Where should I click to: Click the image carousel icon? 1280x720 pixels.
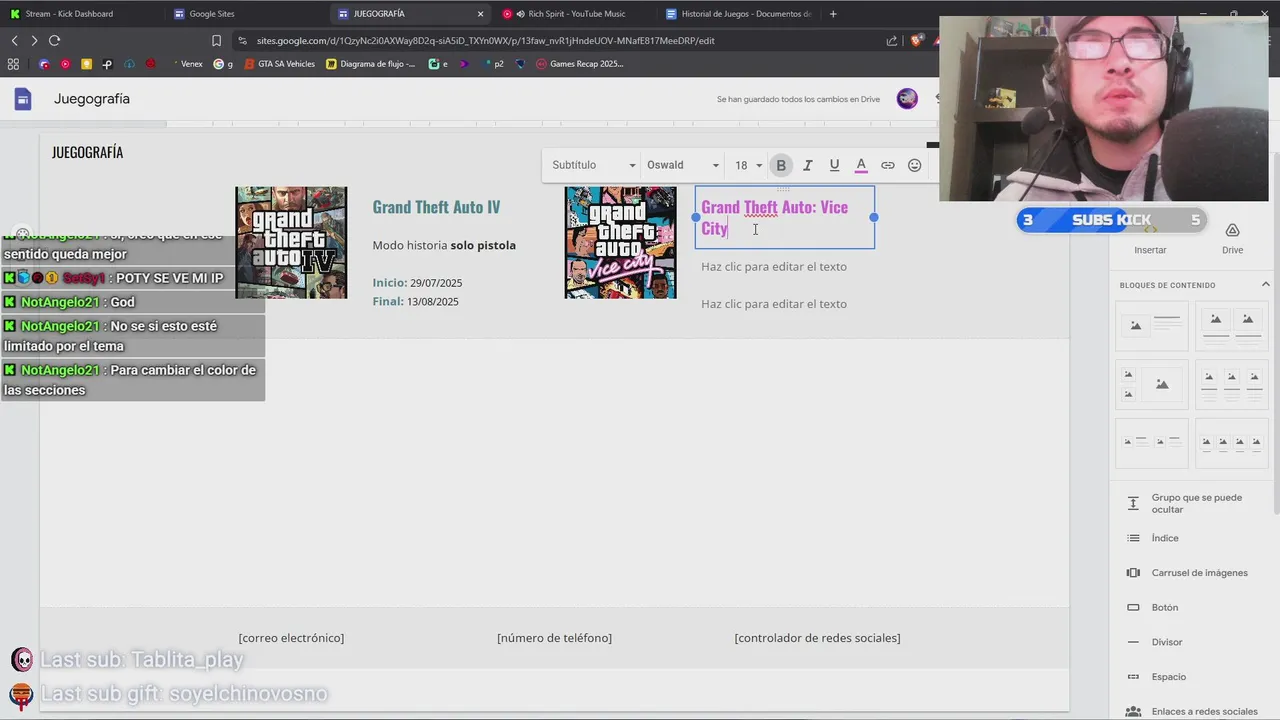click(1133, 573)
